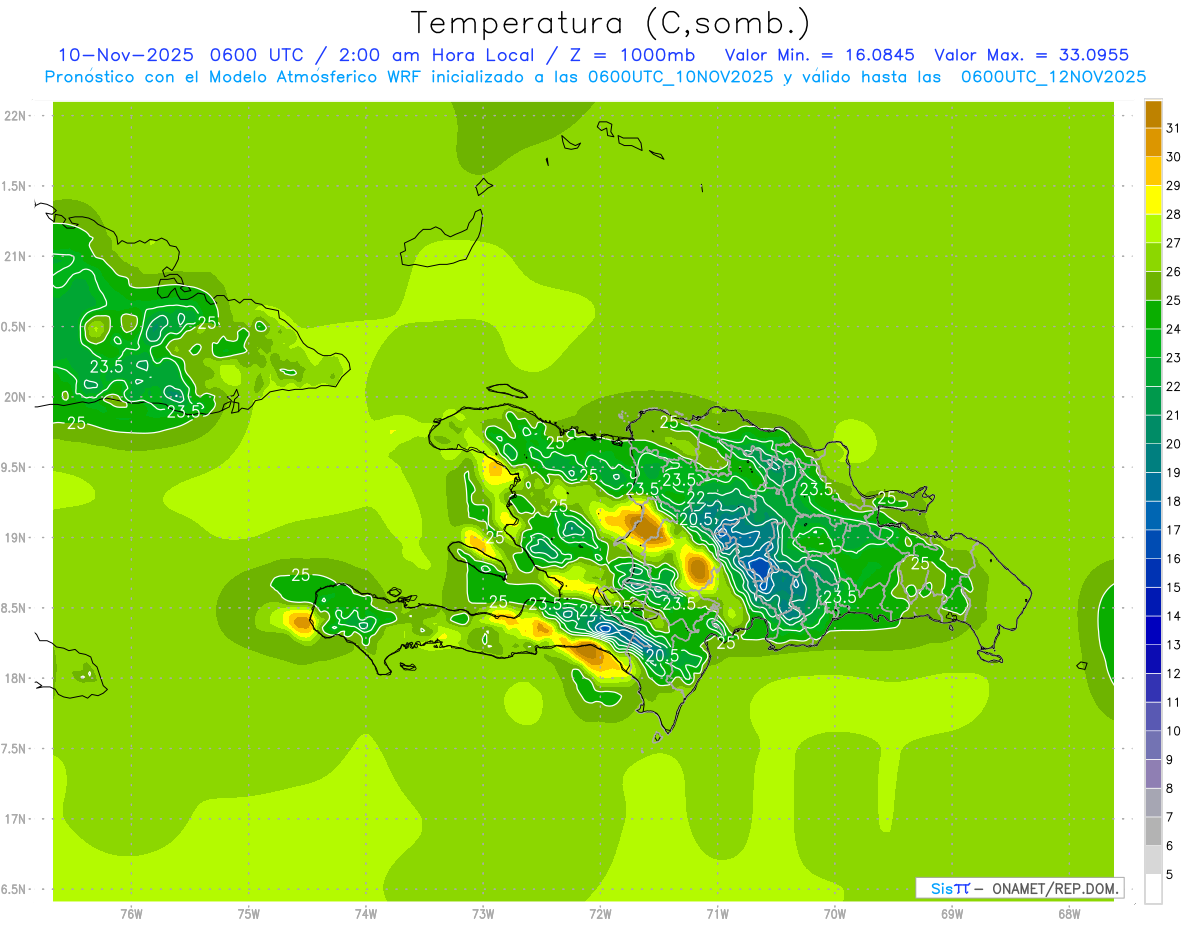The image size is (1200, 927).
Task: Pick the yellow swatch between 28 and 29
Action: coord(1153,199)
